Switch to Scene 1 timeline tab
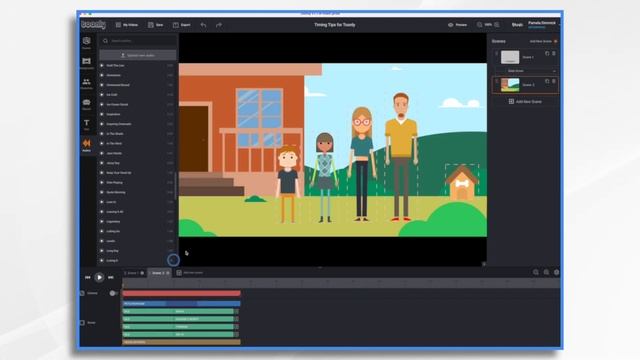The height and width of the screenshot is (360, 640). 134,273
